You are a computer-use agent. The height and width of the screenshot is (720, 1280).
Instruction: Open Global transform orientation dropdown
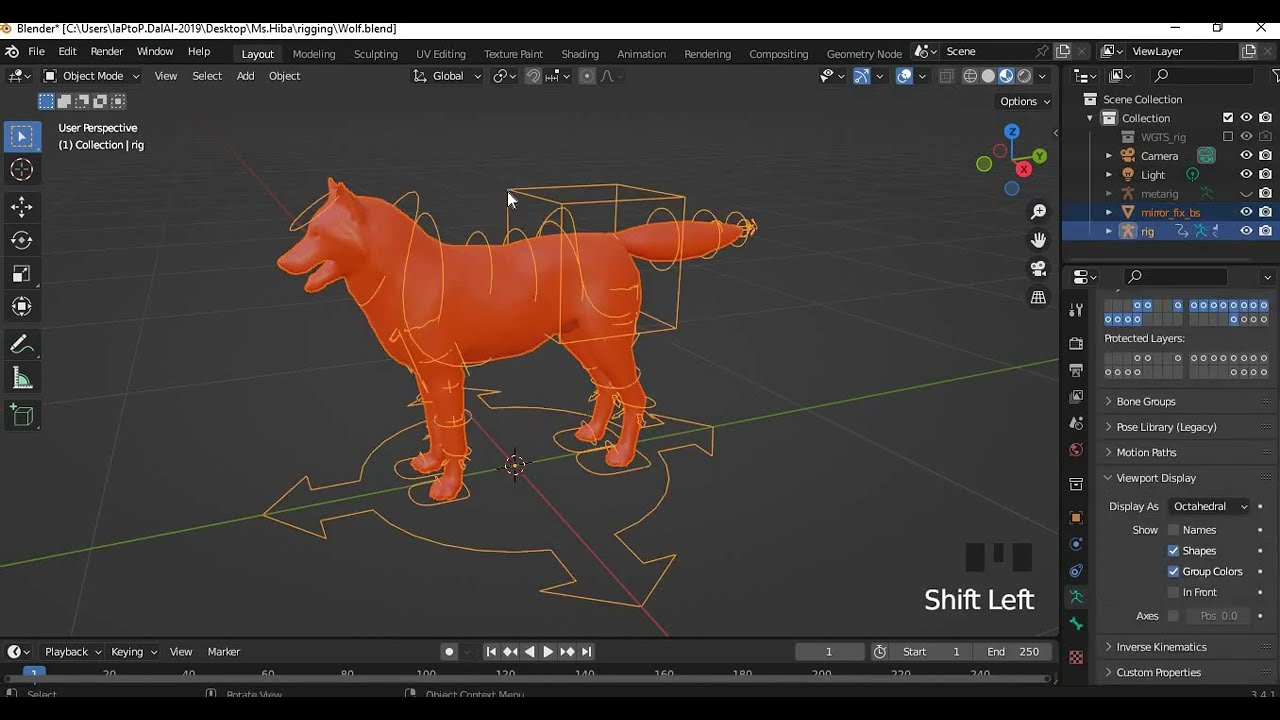coord(447,76)
